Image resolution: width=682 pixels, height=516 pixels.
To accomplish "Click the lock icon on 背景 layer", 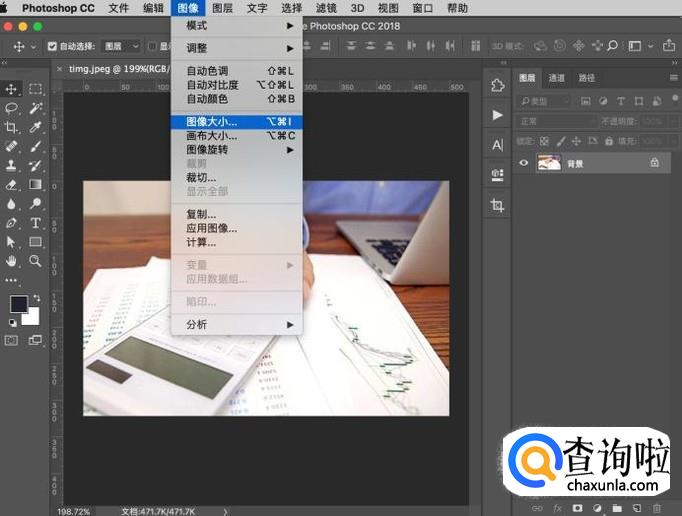I will tap(654, 162).
